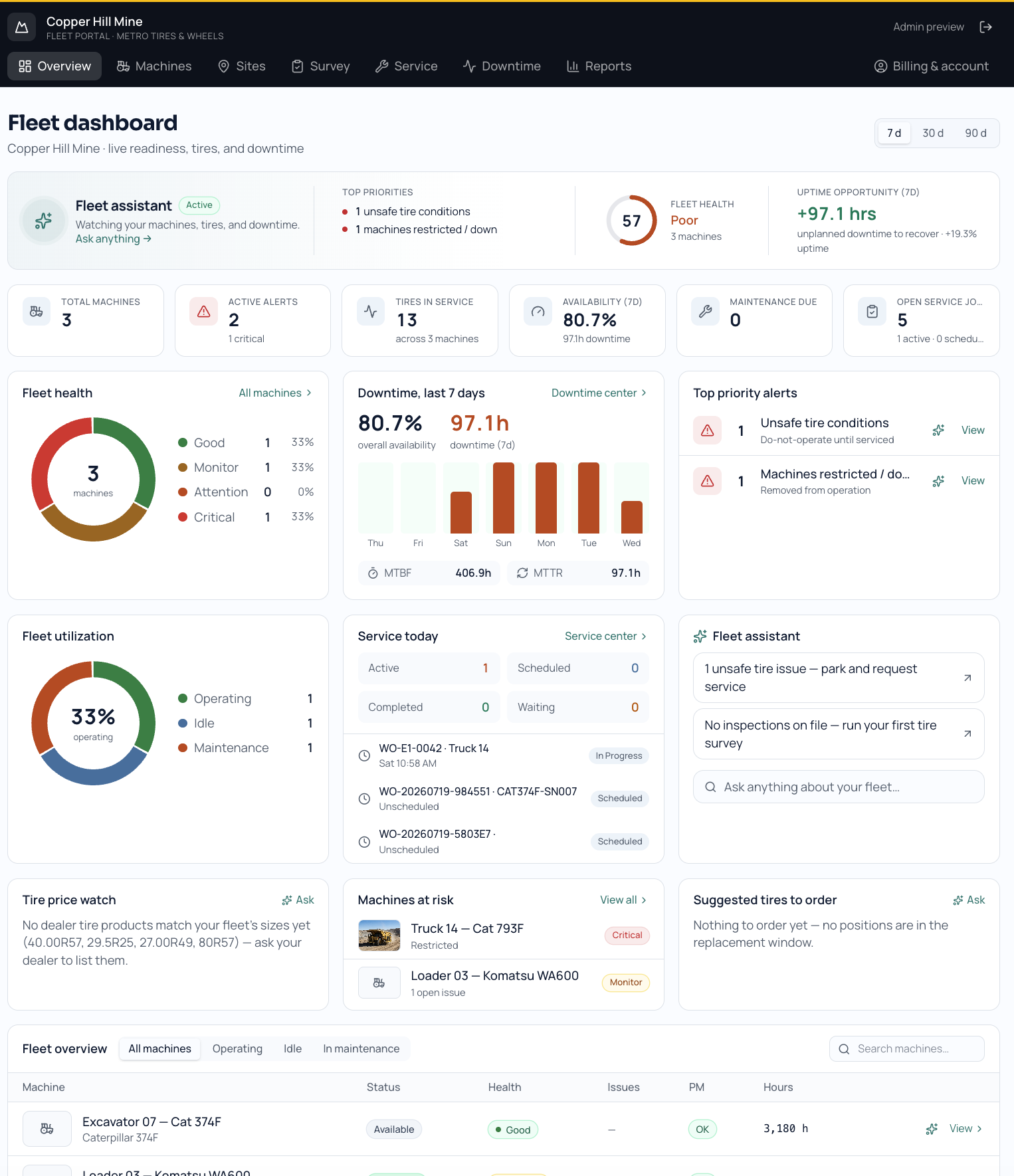Select the 7 d time range
Screen dimensions: 1014x1176
point(894,134)
